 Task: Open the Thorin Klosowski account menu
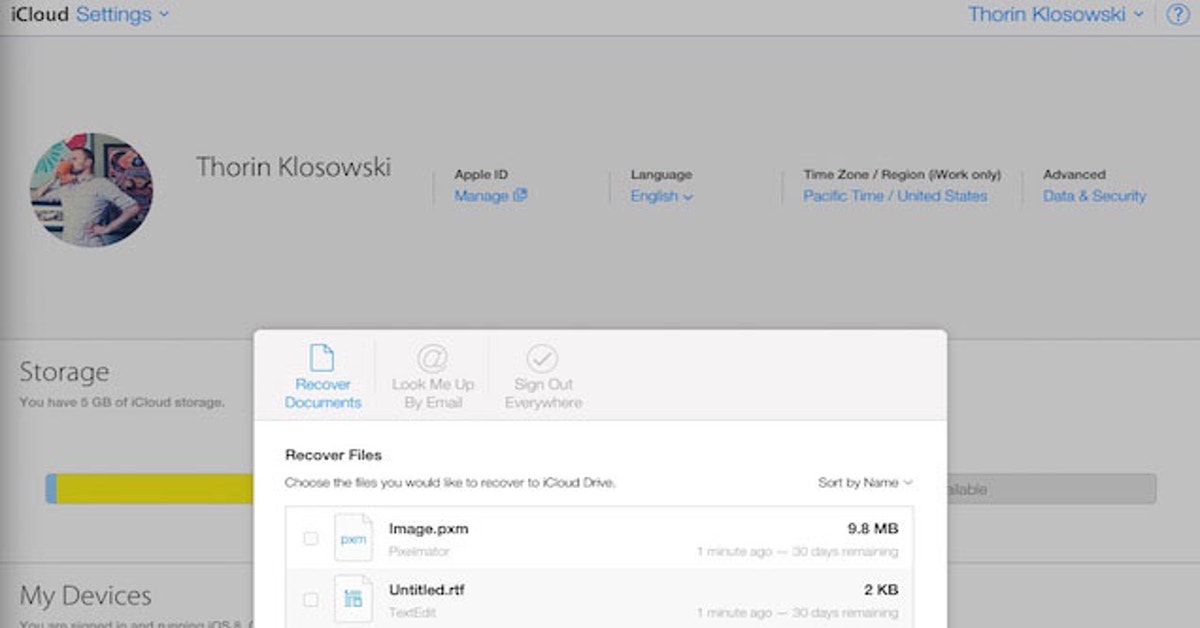point(1056,14)
